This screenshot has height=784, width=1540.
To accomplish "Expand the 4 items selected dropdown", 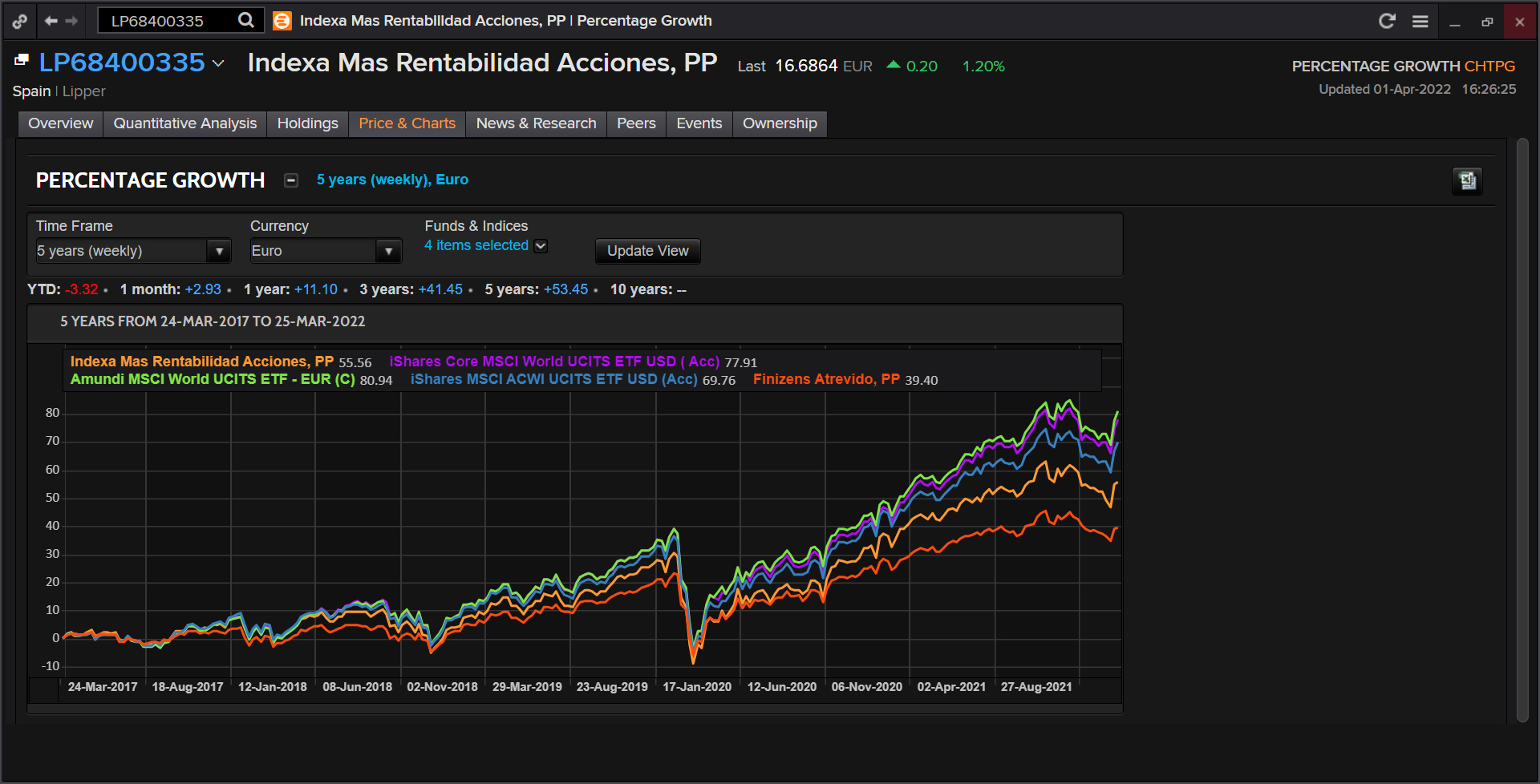I will tap(541, 246).
